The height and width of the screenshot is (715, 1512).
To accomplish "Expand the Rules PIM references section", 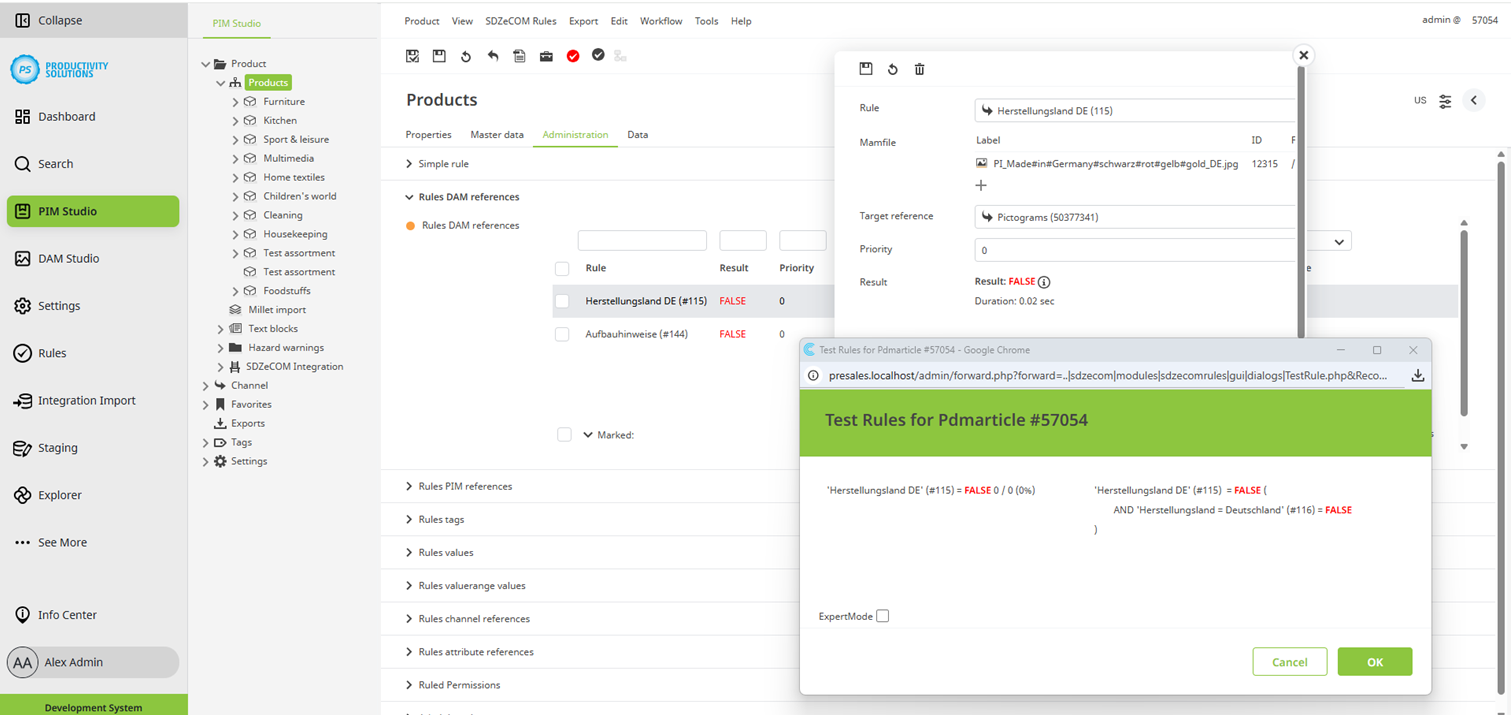I will tap(465, 486).
